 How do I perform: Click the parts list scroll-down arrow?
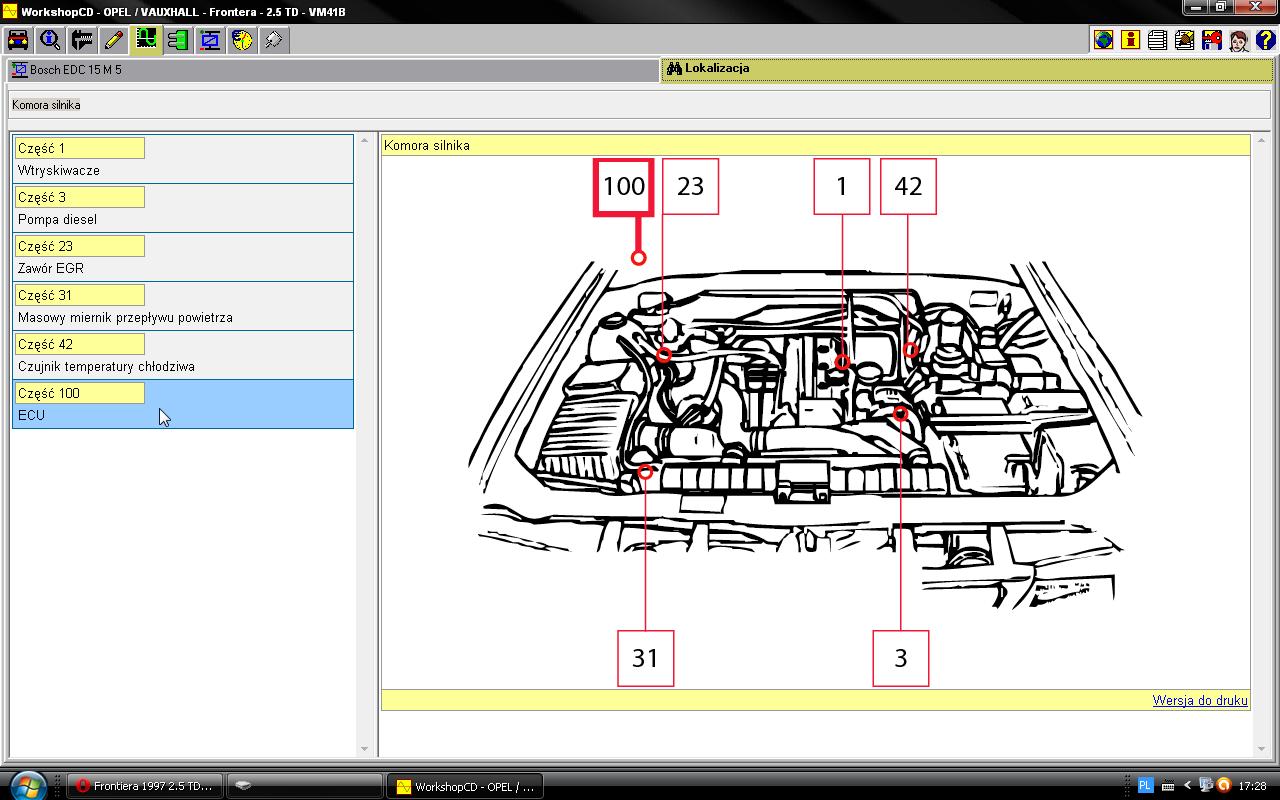[x=364, y=748]
